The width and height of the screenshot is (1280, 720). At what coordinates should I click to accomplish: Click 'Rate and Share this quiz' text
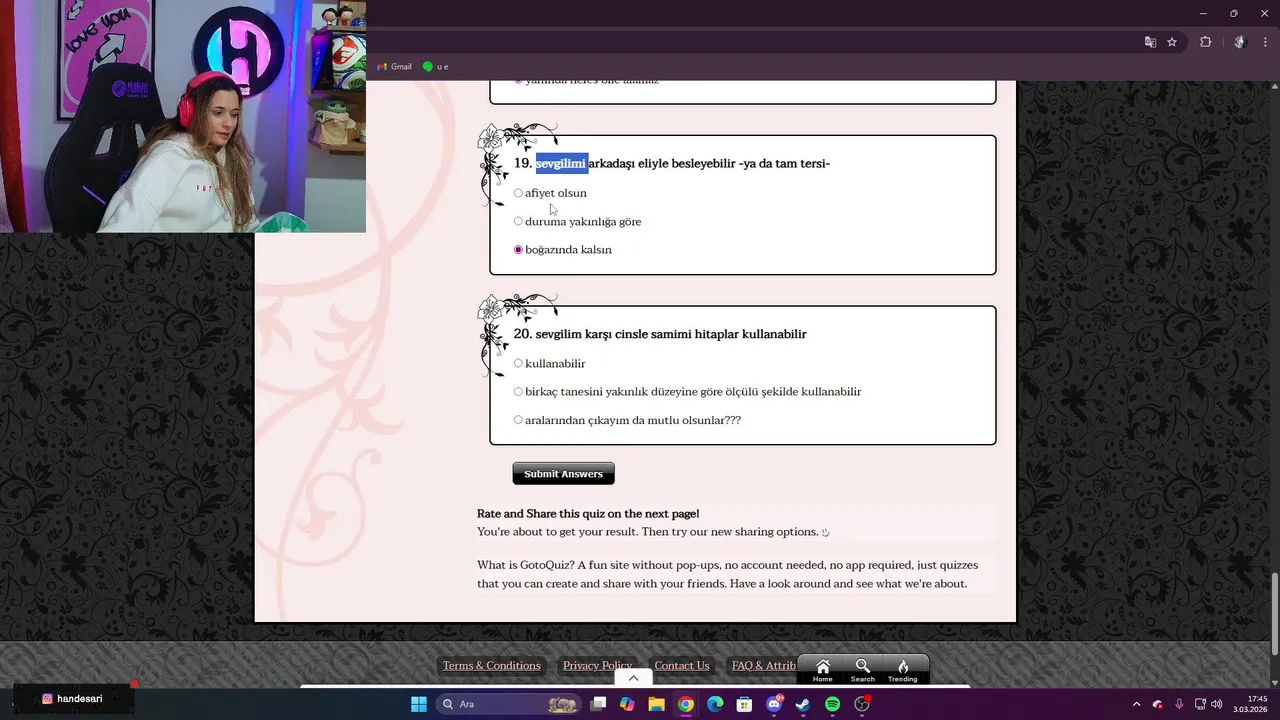(588, 514)
